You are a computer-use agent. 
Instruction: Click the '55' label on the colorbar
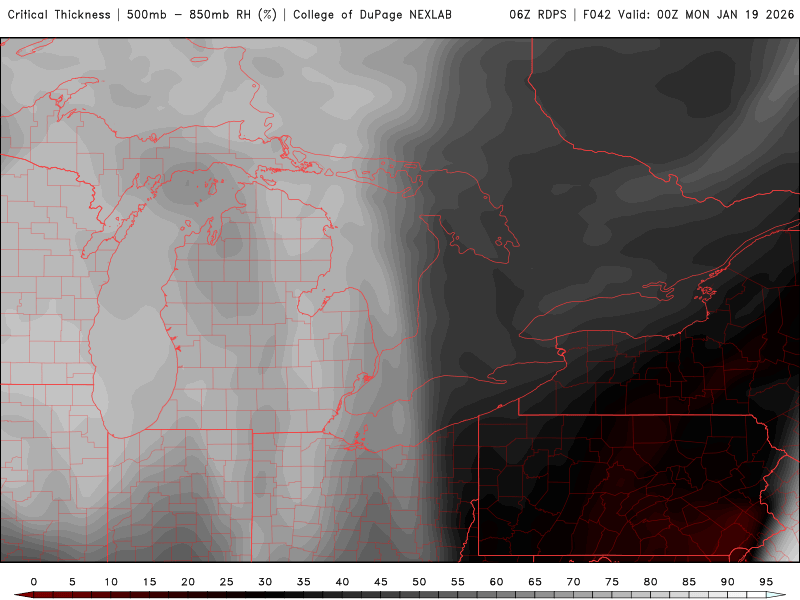458,582
